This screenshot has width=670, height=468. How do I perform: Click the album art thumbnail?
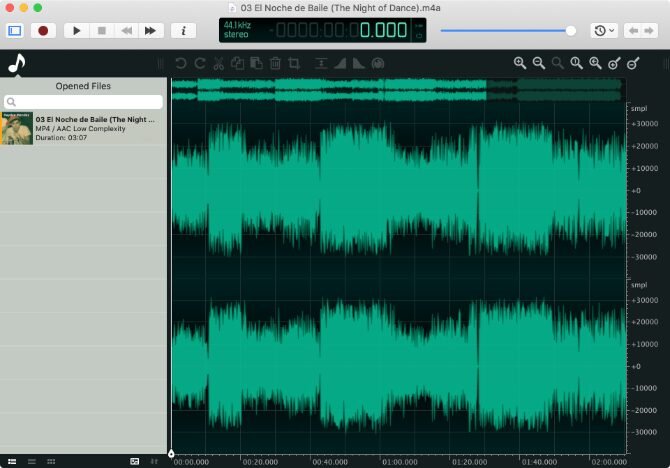[17, 128]
